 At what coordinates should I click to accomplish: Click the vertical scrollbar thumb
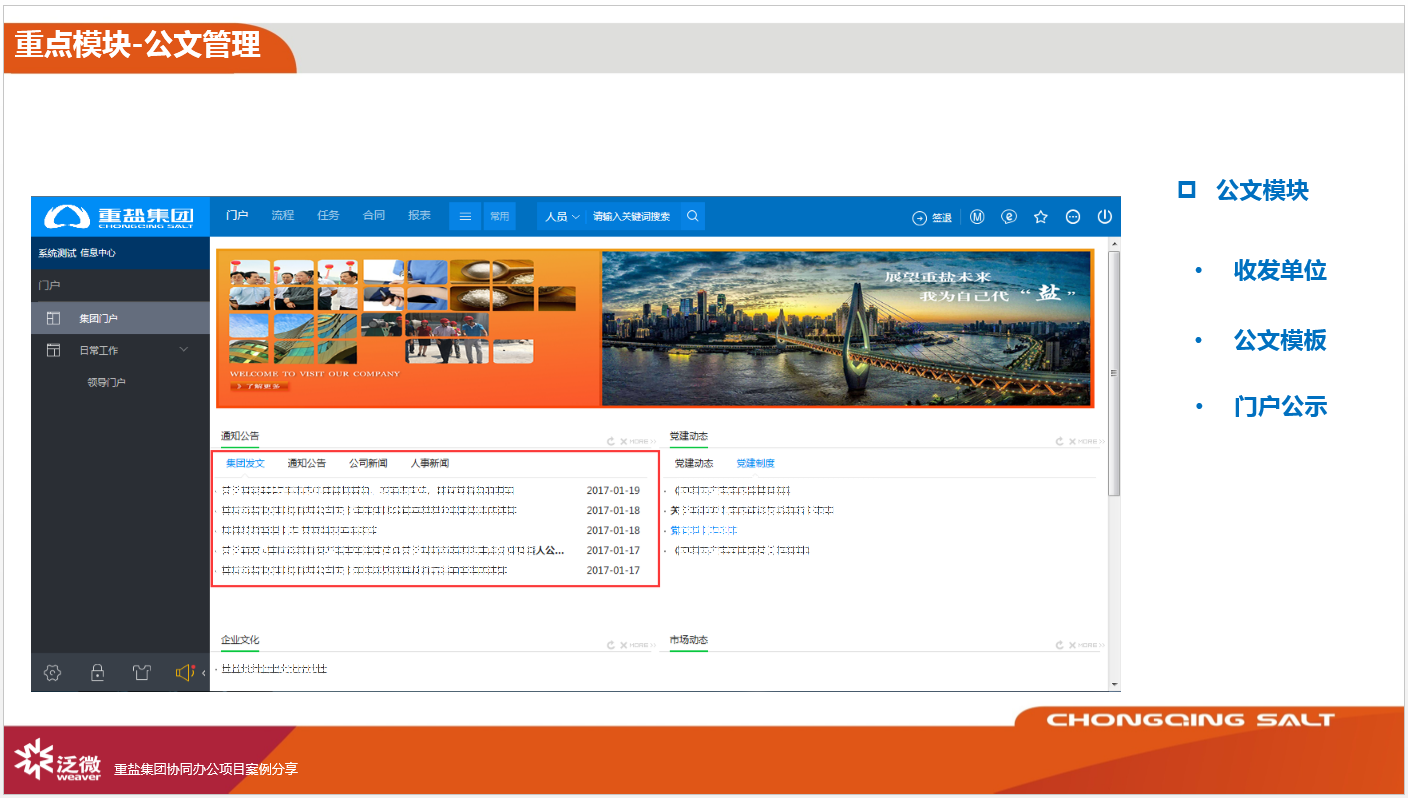click(1115, 372)
